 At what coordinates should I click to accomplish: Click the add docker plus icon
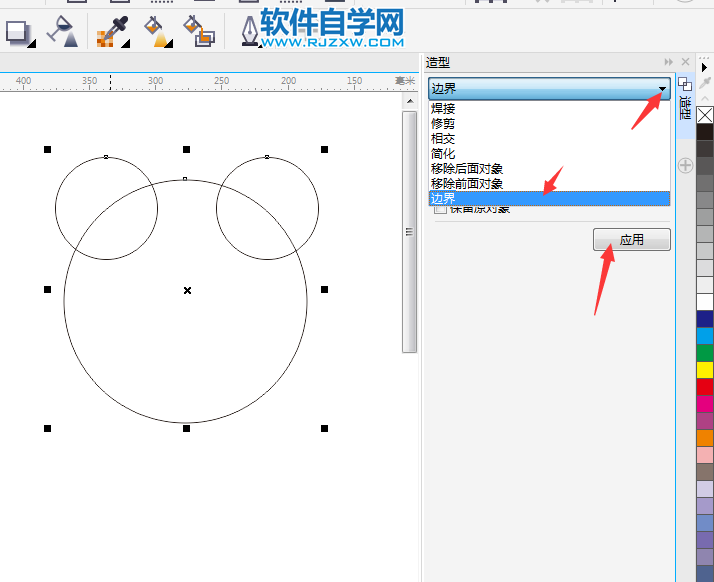(x=685, y=165)
